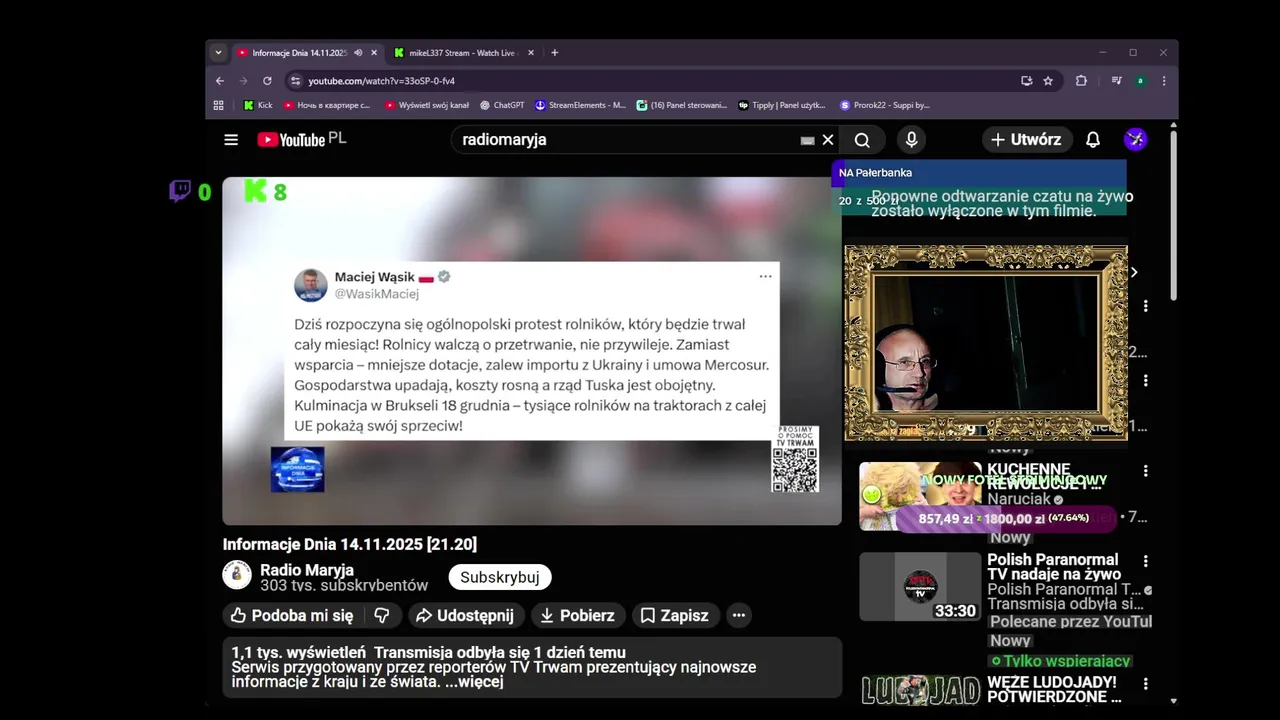Open a new browser tab
This screenshot has width=1280, height=720.
tap(555, 53)
